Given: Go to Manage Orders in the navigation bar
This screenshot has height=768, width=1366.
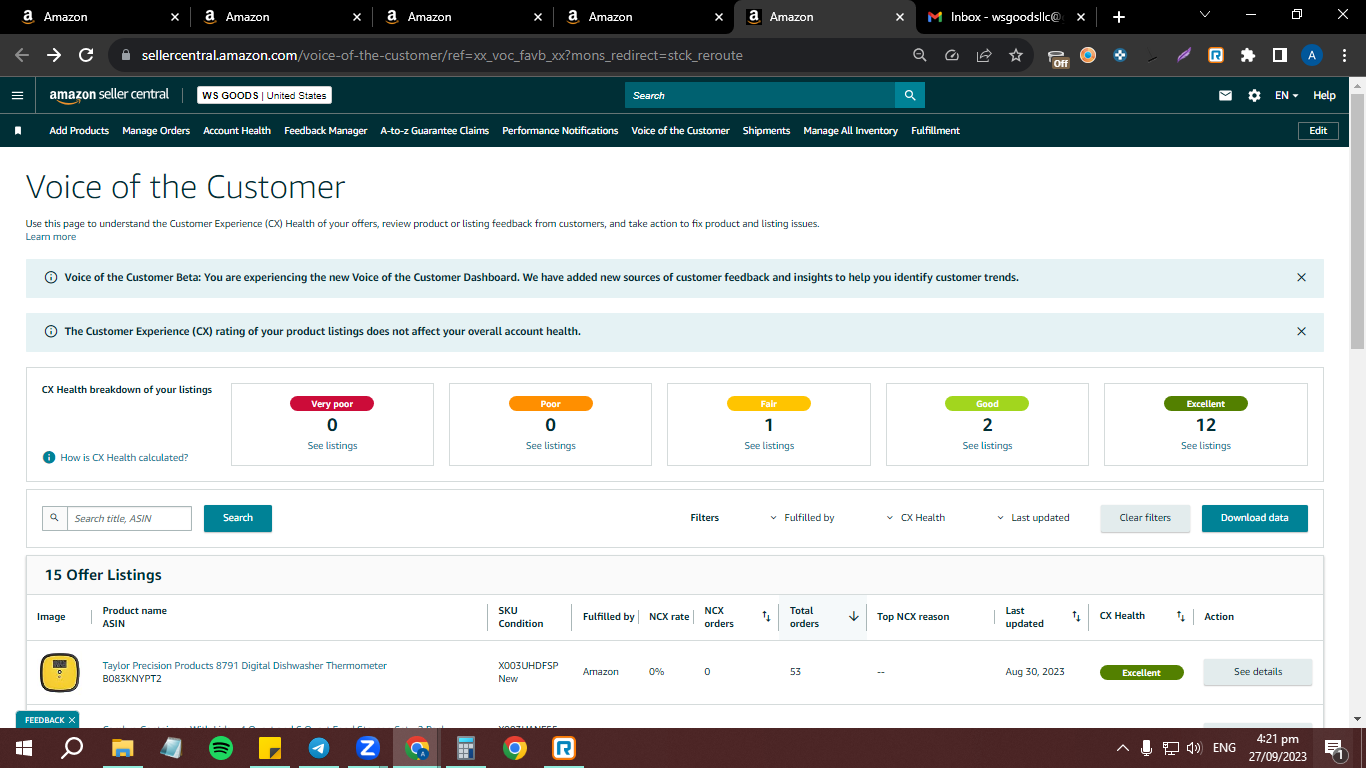Looking at the screenshot, I should (156, 131).
